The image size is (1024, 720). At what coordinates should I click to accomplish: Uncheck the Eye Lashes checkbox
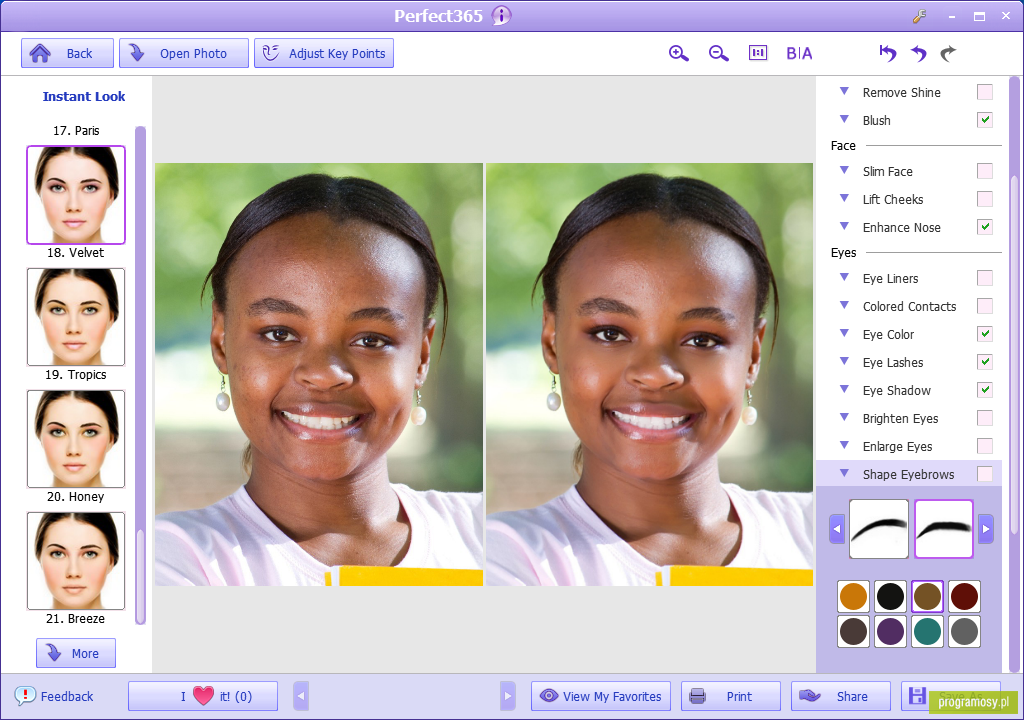tap(985, 363)
